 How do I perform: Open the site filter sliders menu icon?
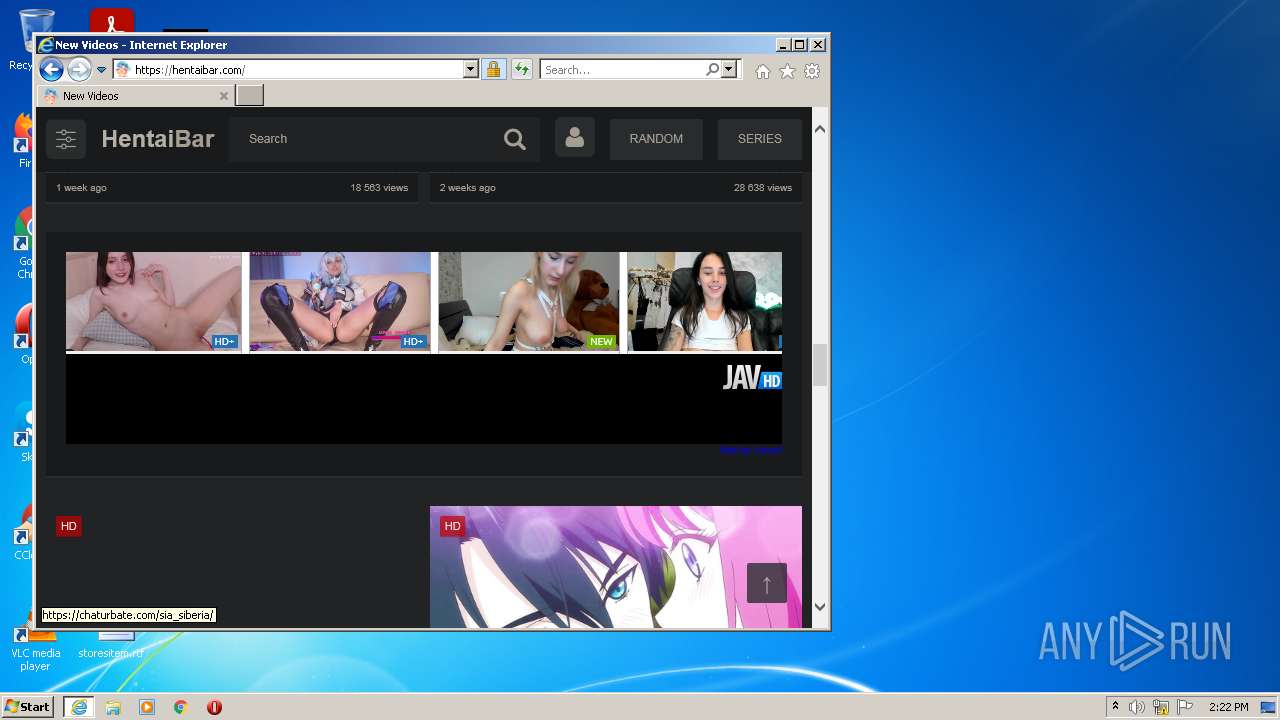tap(66, 139)
